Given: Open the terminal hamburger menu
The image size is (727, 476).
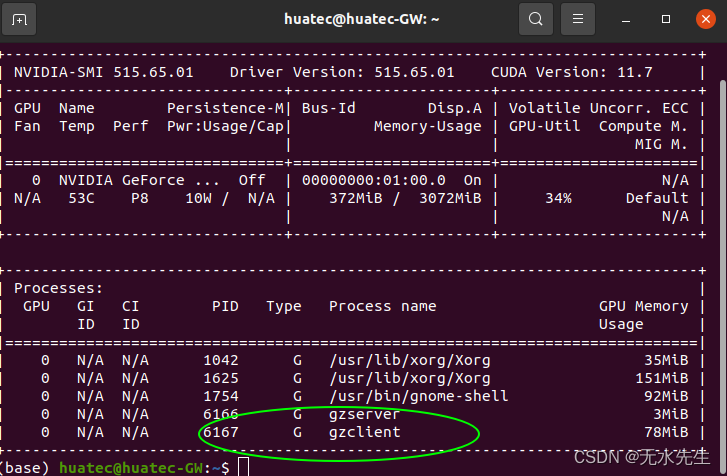Looking at the screenshot, I should click(x=578, y=19).
